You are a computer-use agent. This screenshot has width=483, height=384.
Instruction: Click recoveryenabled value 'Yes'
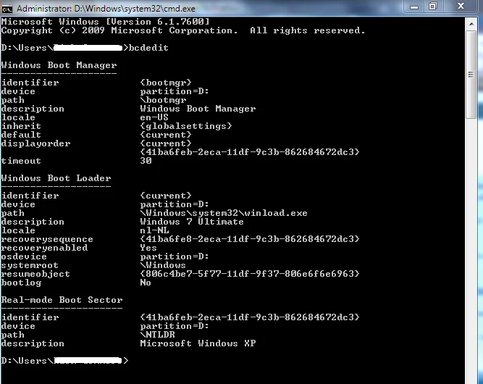[148, 248]
